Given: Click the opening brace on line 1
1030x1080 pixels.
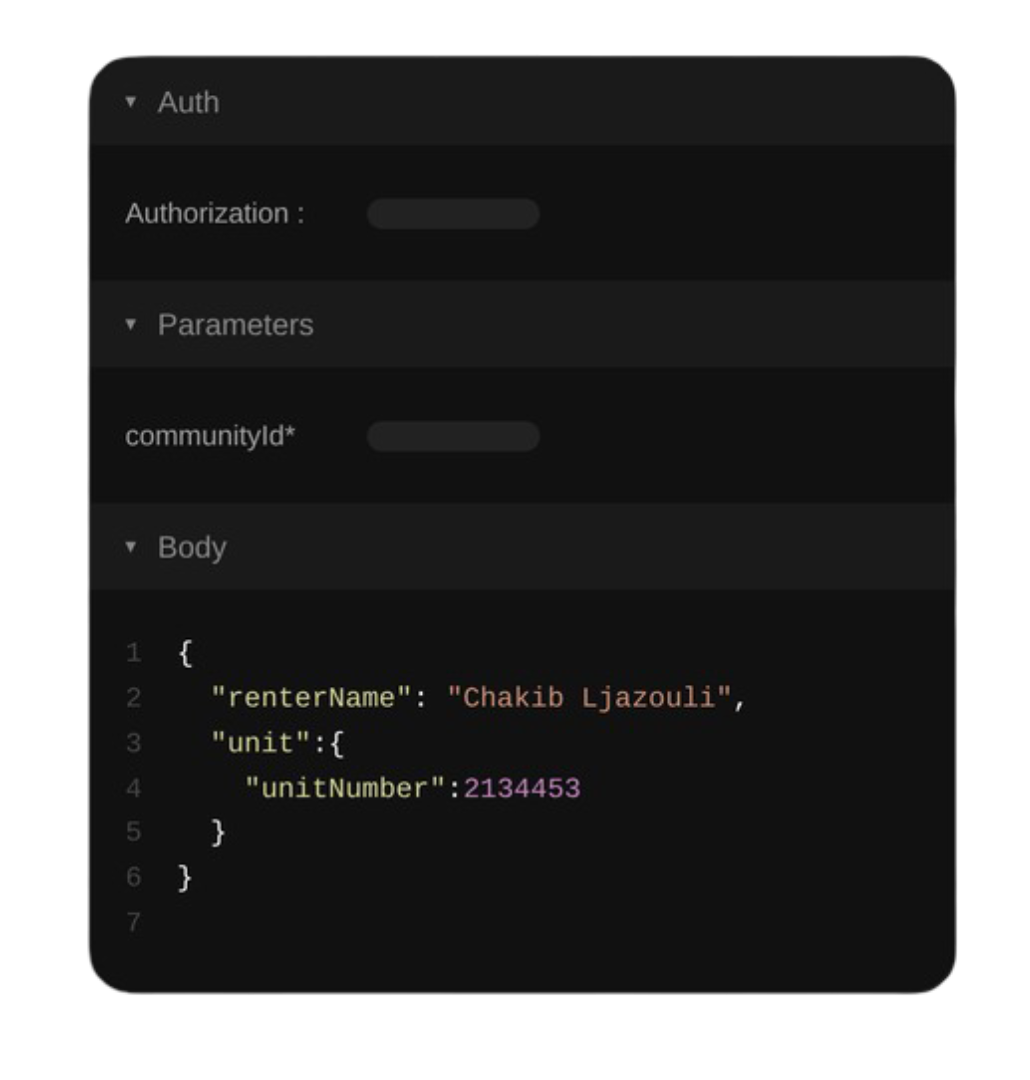Looking at the screenshot, I should pos(185,654).
